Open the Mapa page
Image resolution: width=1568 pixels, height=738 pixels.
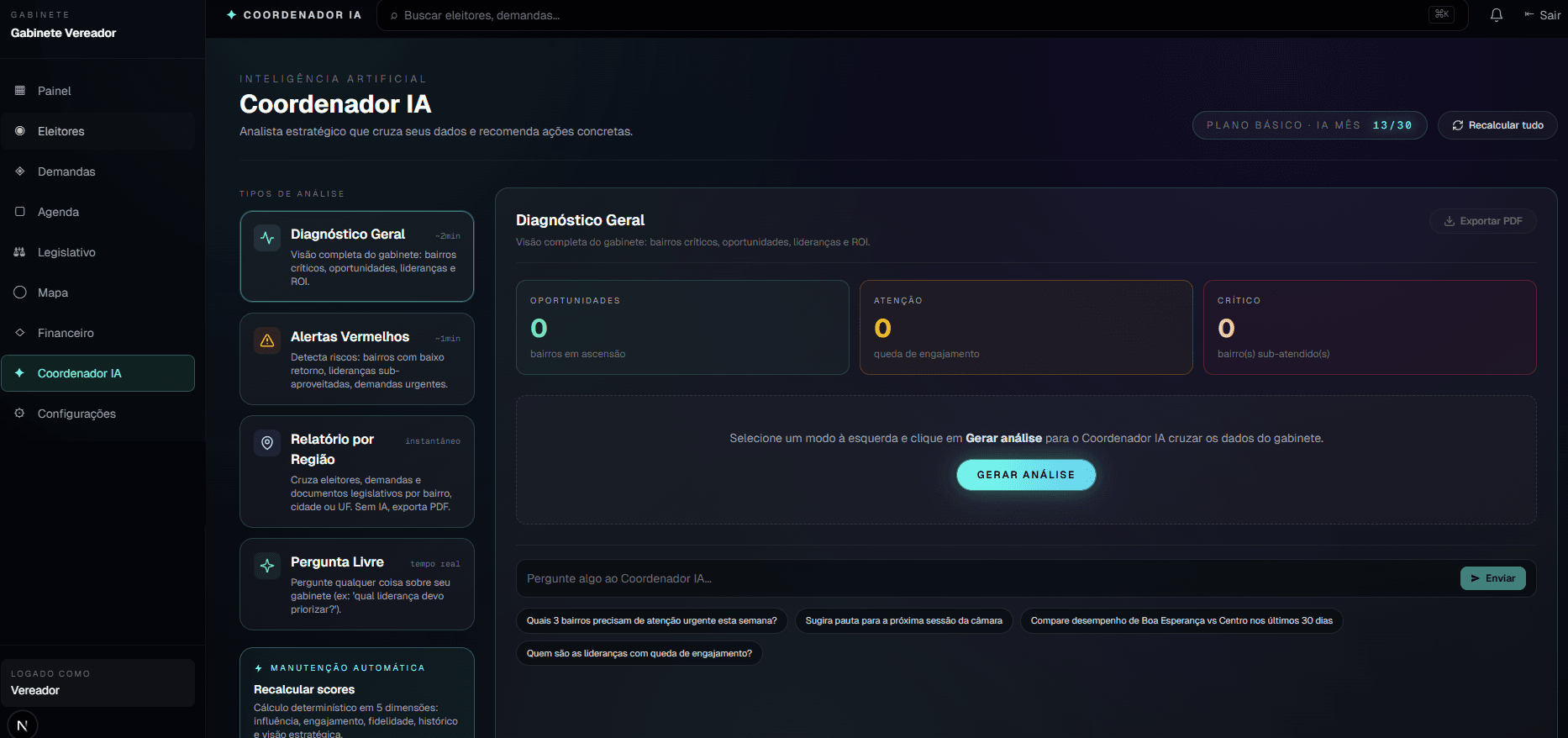[98, 293]
